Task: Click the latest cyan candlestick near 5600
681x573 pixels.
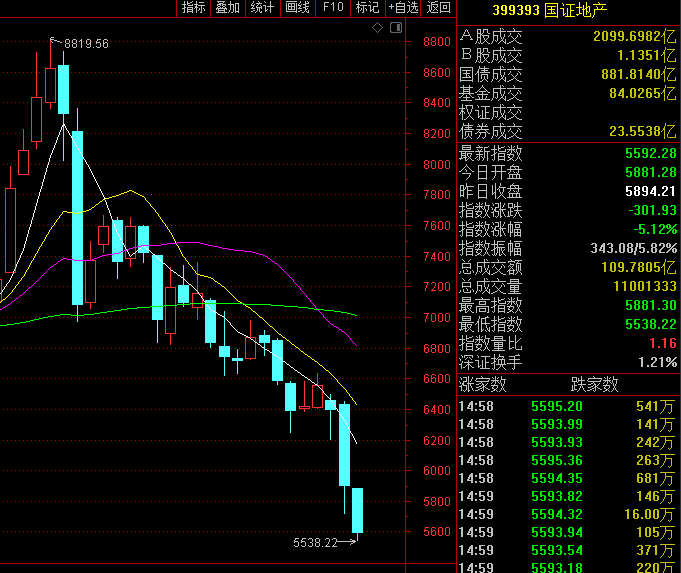Action: point(357,510)
